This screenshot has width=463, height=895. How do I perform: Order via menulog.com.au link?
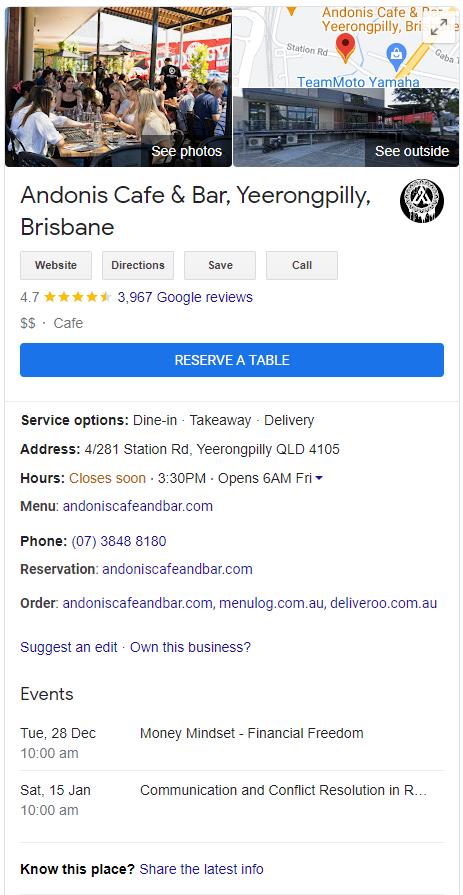271,603
